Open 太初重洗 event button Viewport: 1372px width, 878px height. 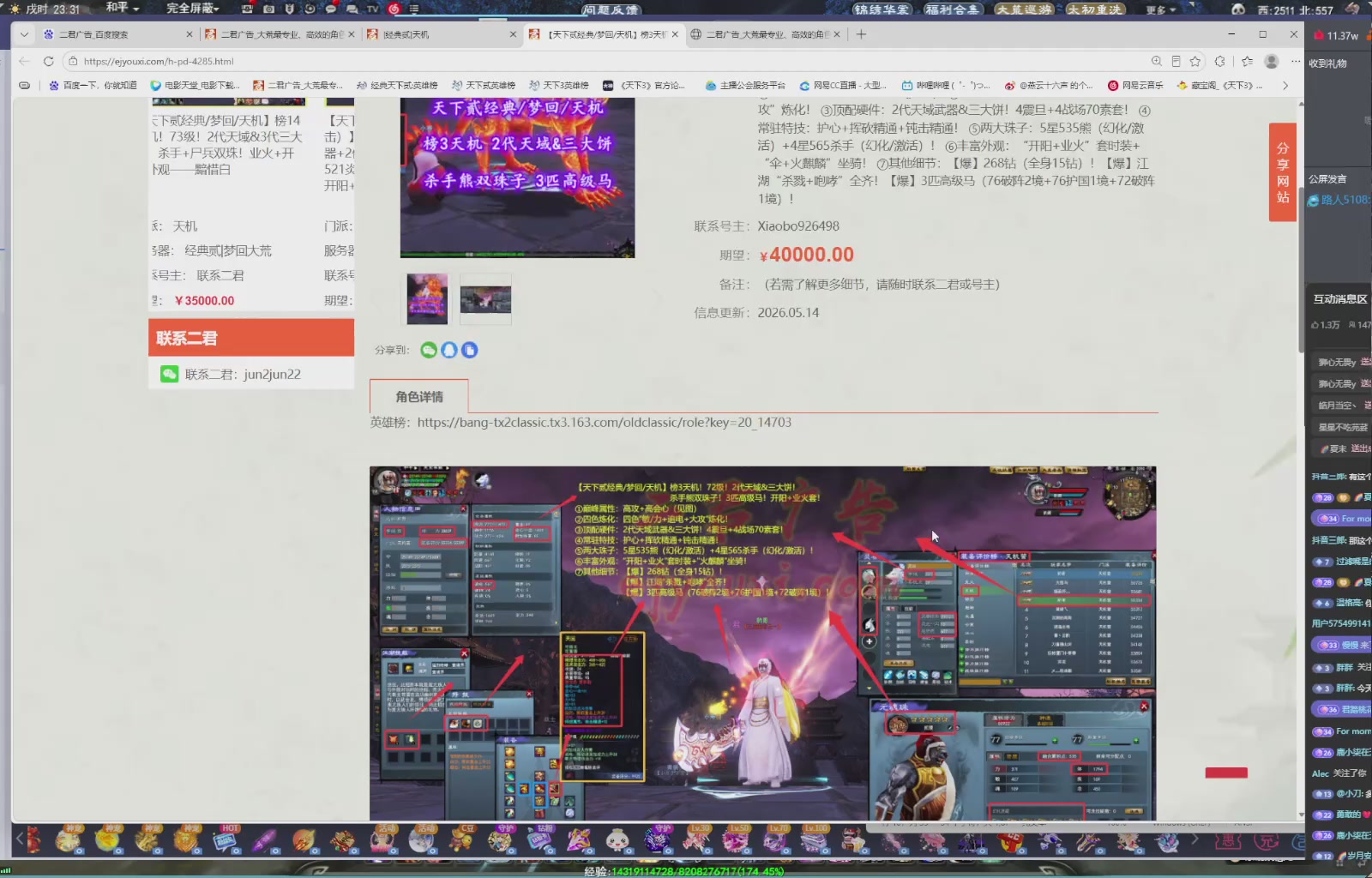pyautogui.click(x=1095, y=9)
